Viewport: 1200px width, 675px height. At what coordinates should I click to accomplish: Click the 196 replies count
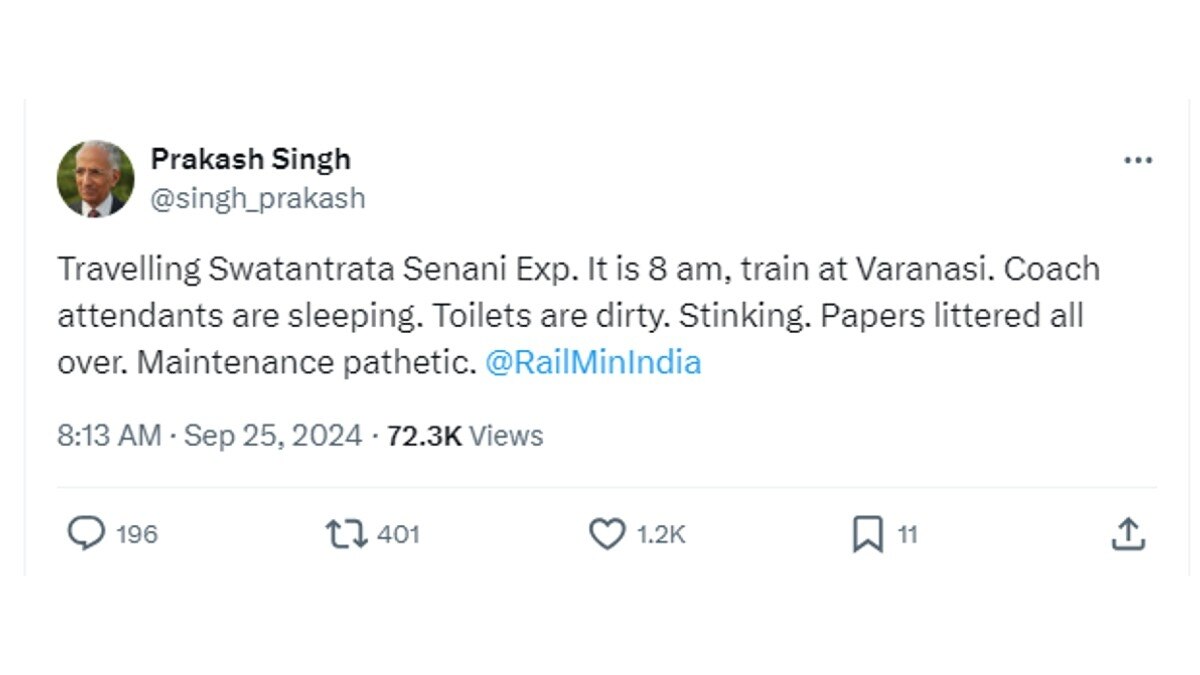137,535
